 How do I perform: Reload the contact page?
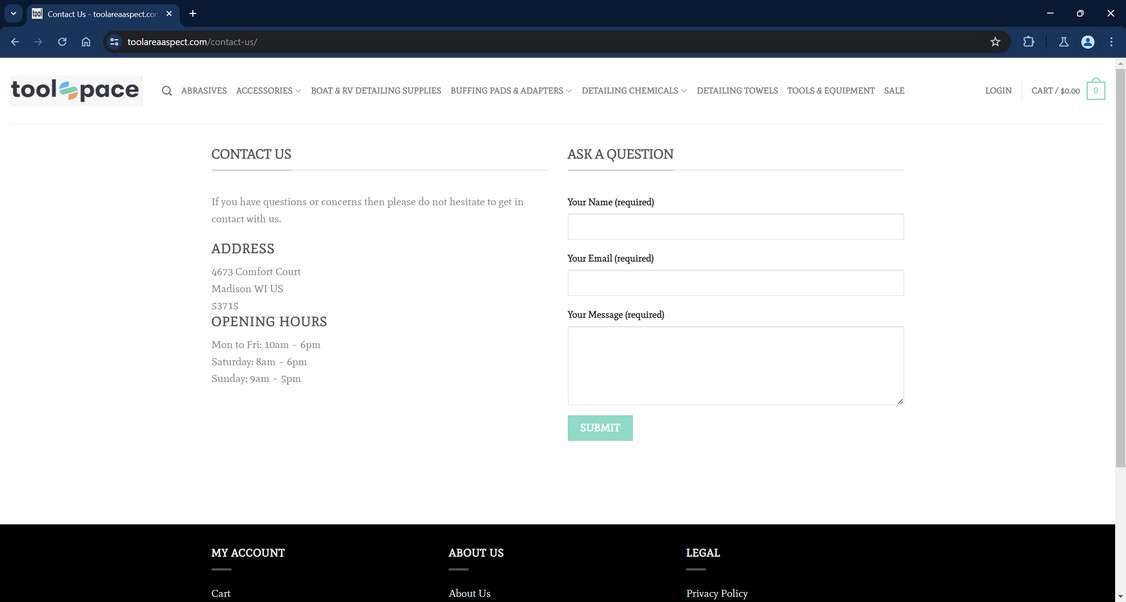coord(59,40)
